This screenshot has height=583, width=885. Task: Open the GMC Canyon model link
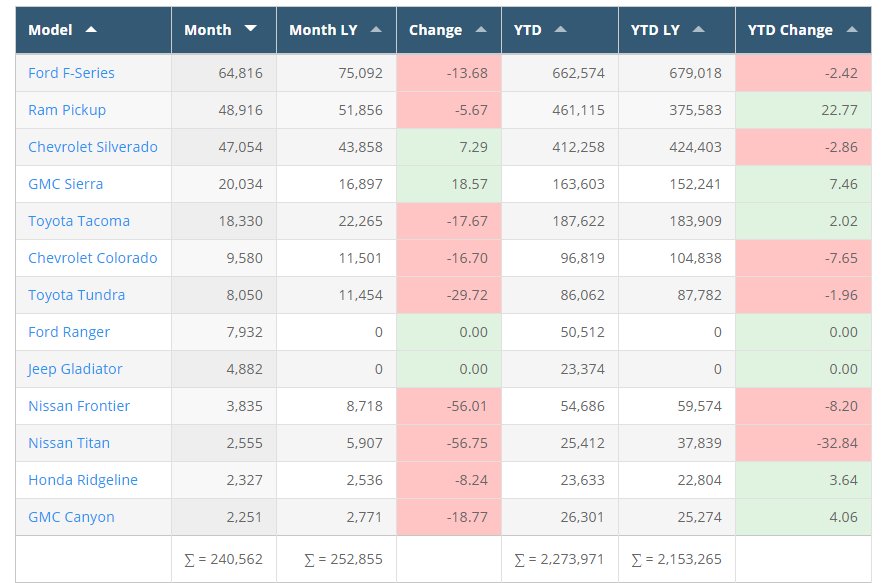71,517
